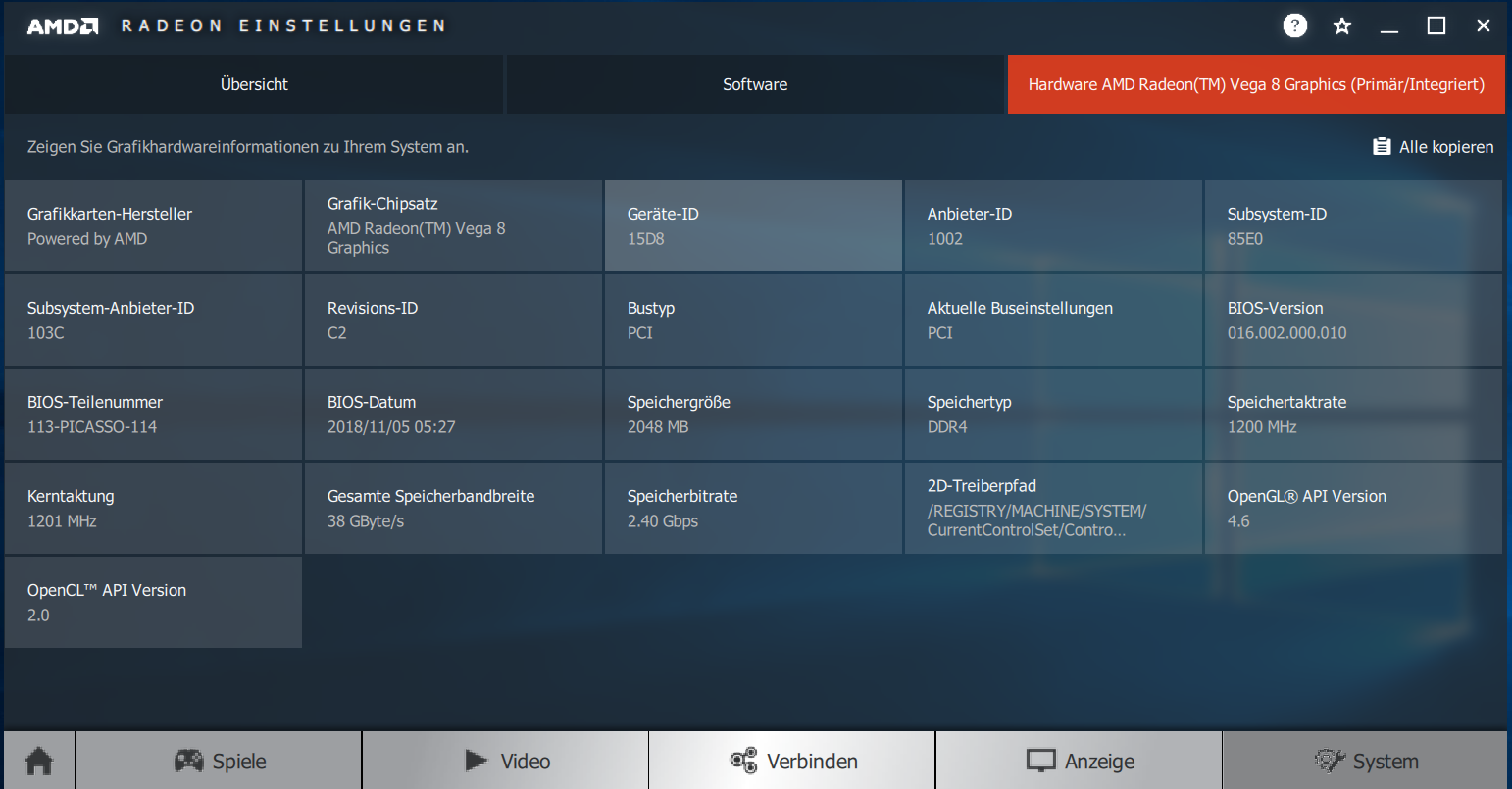The image size is (1512, 789).
Task: Select Hardware AMD Radeon Vega 8 tab
Action: coord(1256,84)
